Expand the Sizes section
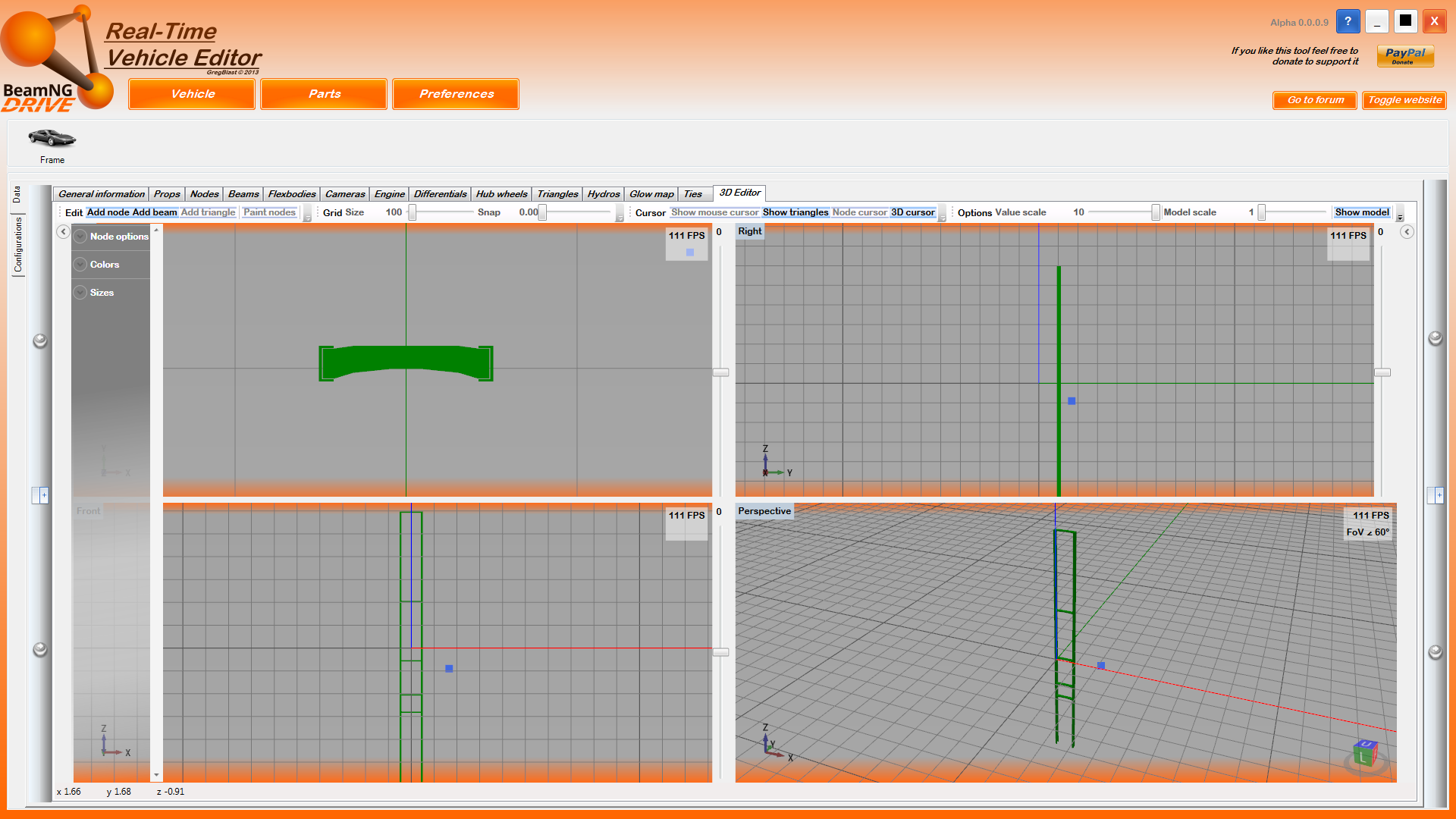Image resolution: width=1456 pixels, height=819 pixels. coord(81,293)
